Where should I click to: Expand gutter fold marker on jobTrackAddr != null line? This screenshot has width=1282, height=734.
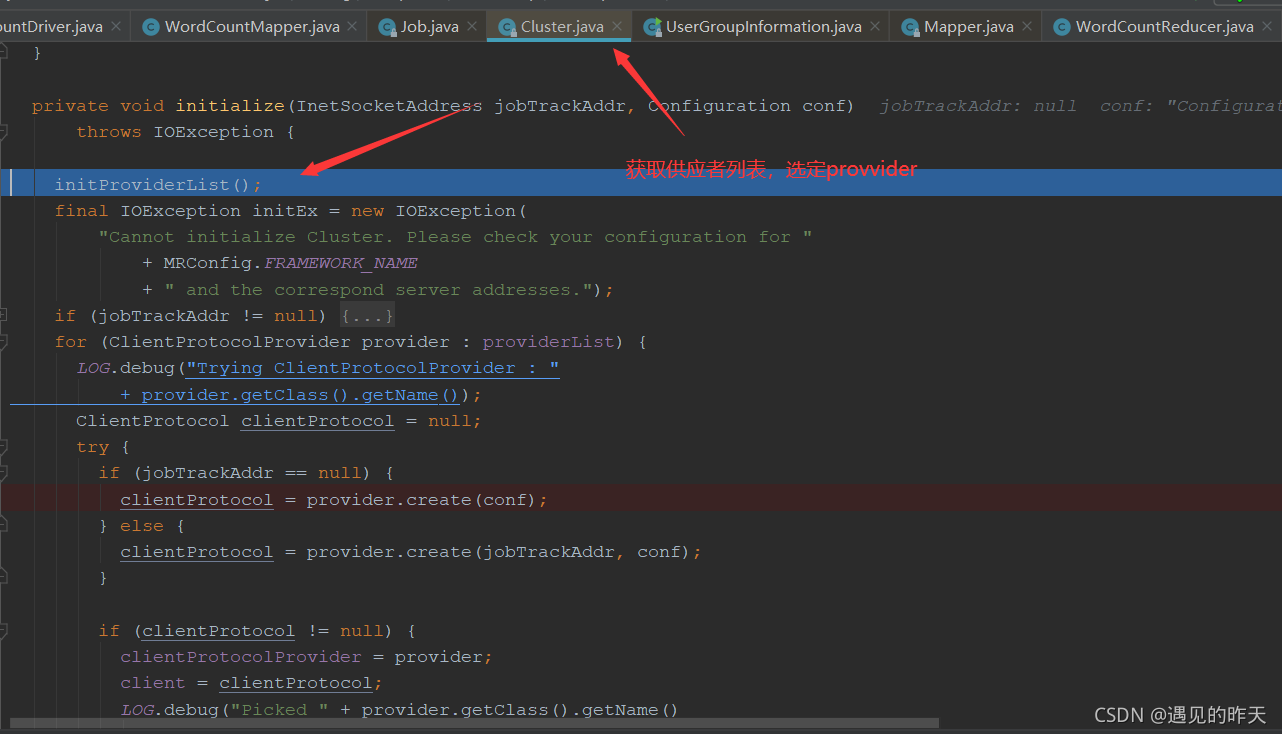4,316
